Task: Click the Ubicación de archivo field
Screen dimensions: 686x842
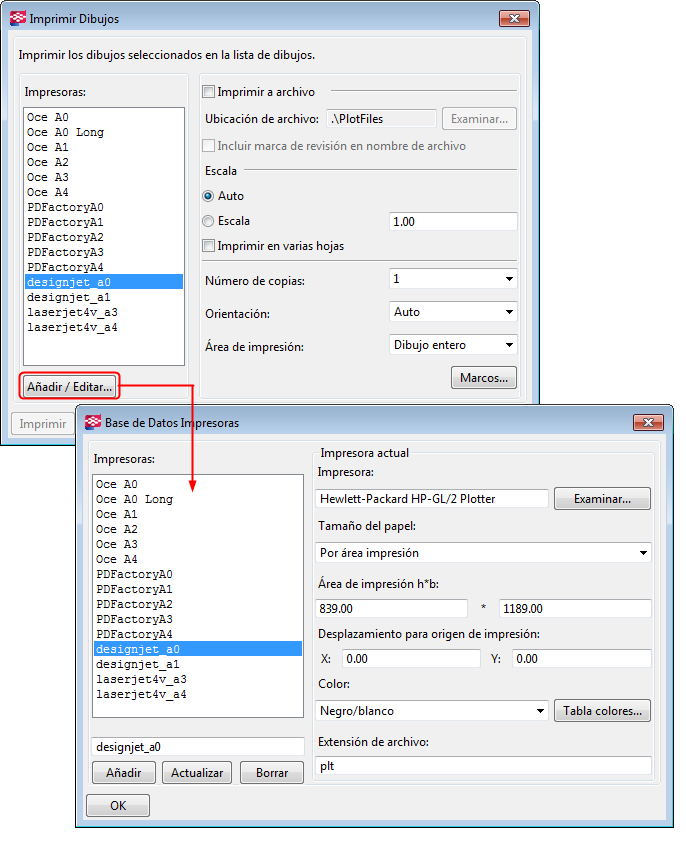Action: click(381, 119)
